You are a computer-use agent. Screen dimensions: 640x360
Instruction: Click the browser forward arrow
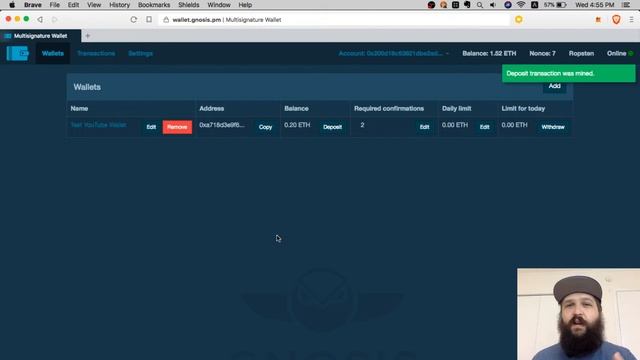[x=54, y=20]
